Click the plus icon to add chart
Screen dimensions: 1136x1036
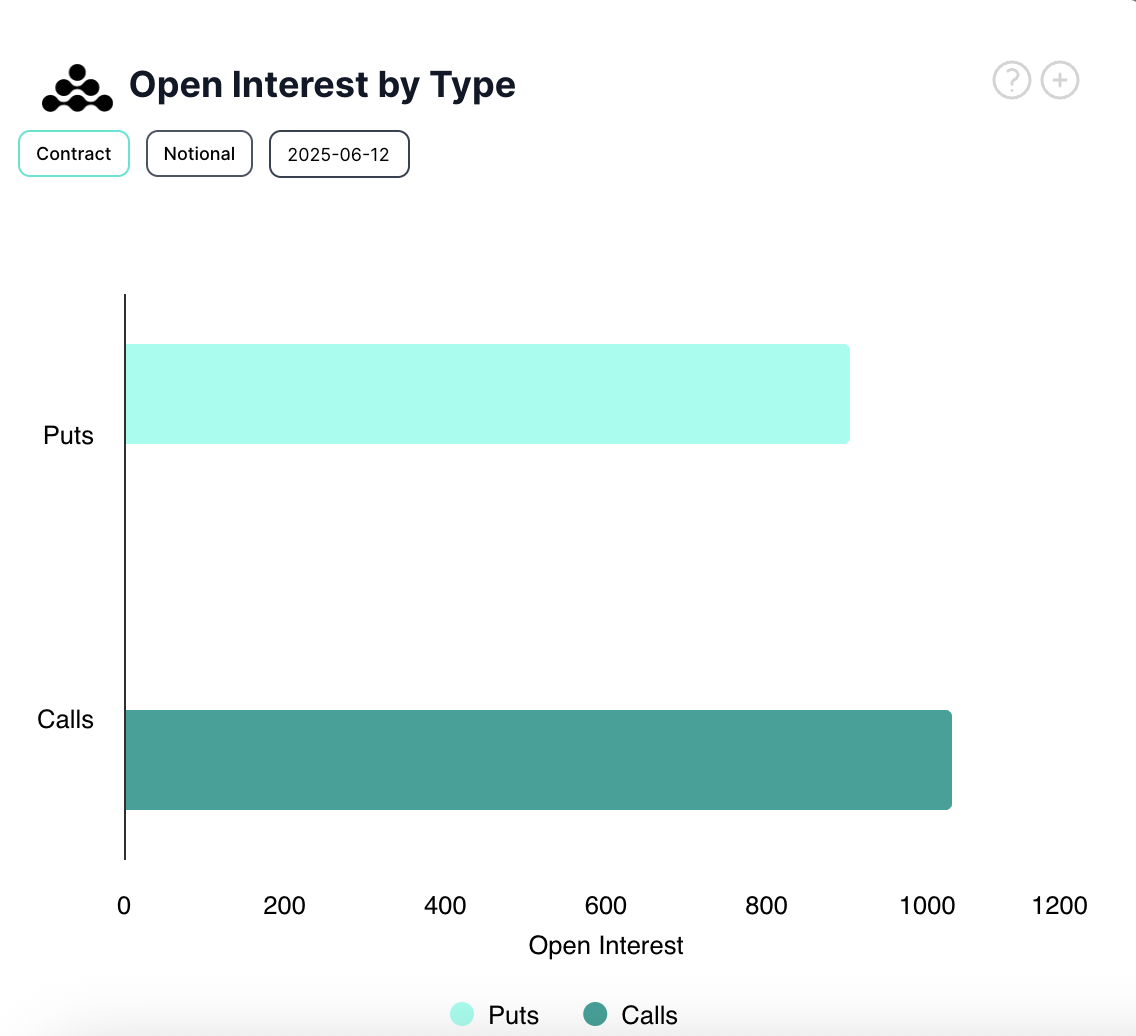pyautogui.click(x=1059, y=80)
